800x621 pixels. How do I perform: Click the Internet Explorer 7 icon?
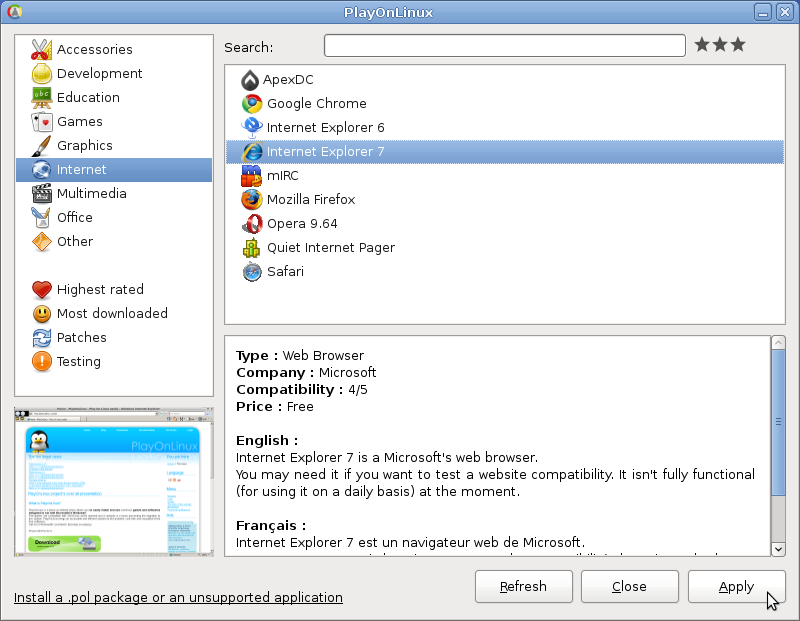click(x=252, y=152)
